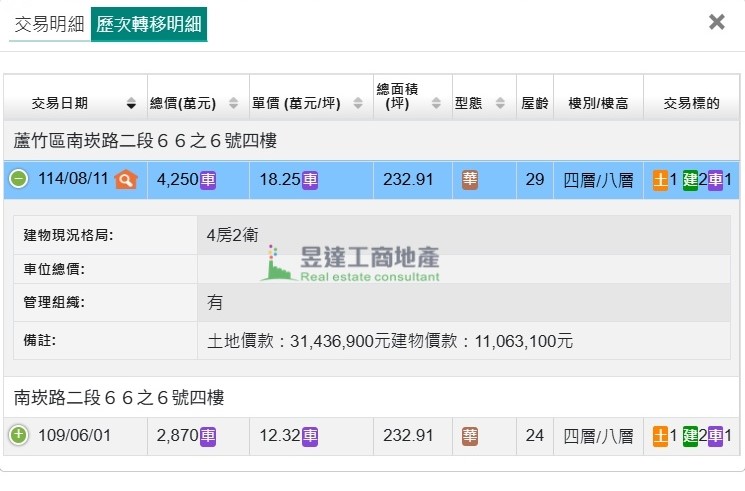Click the green 建 badge in the 114/08/11 row
The image size is (745, 491).
coord(690,180)
